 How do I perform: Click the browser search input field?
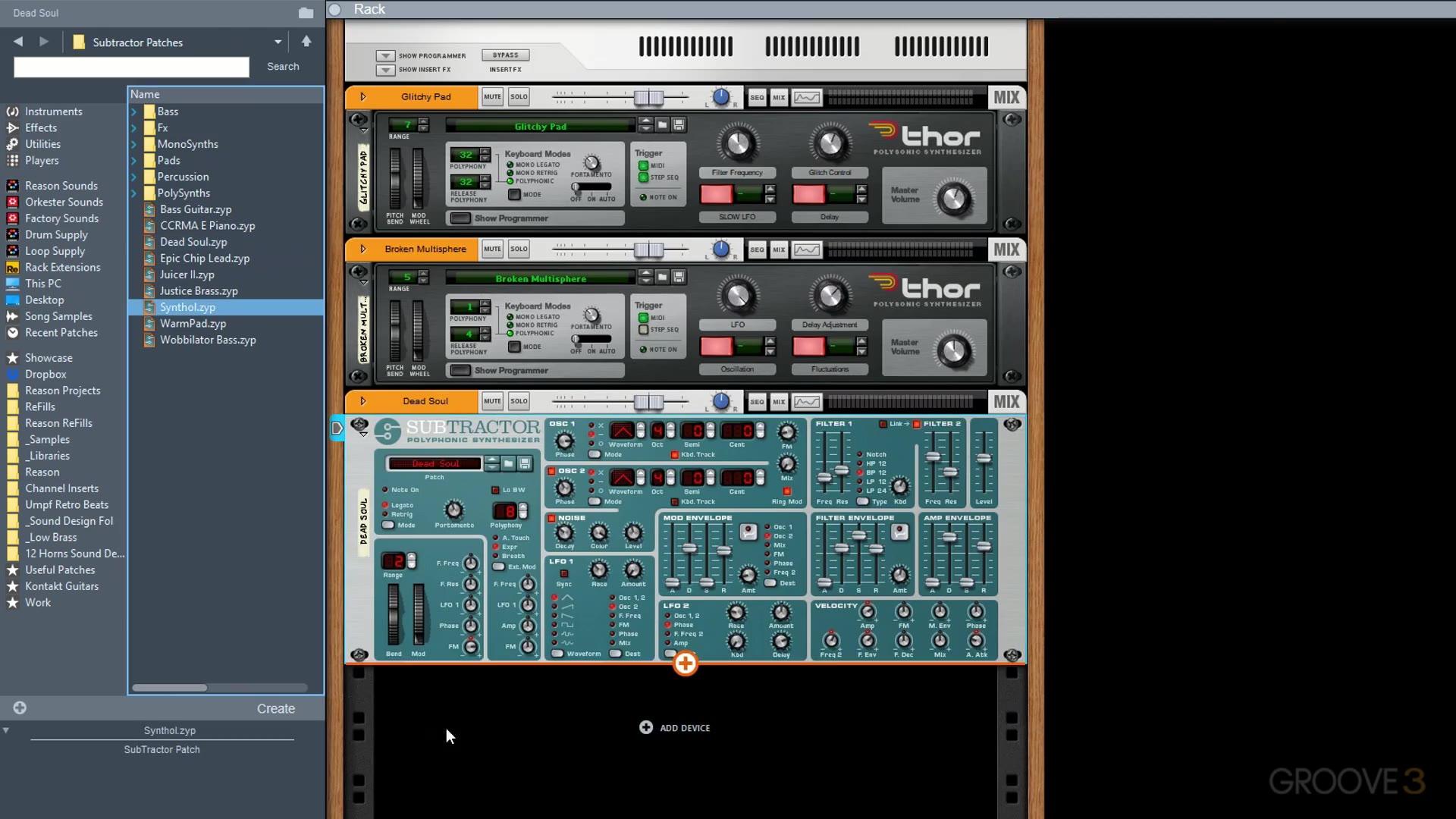[x=131, y=67]
